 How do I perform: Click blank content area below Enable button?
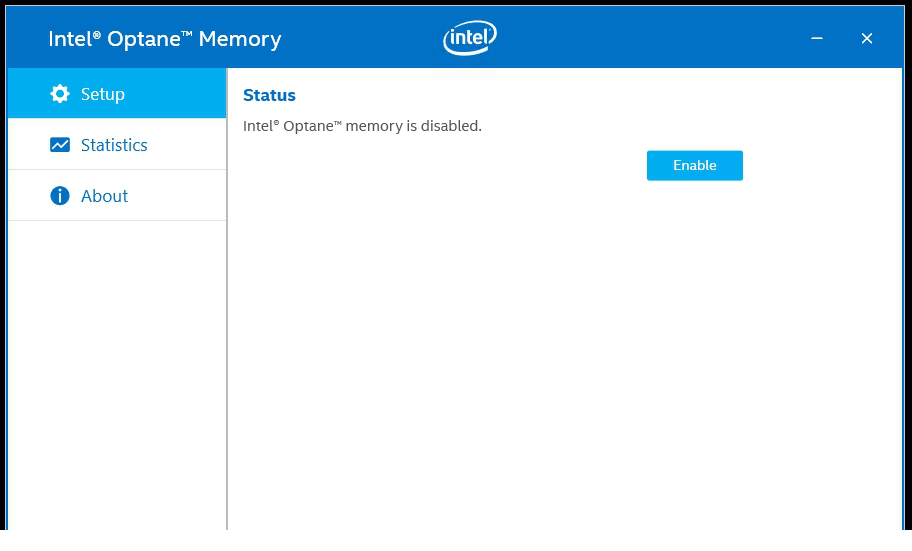click(x=565, y=350)
